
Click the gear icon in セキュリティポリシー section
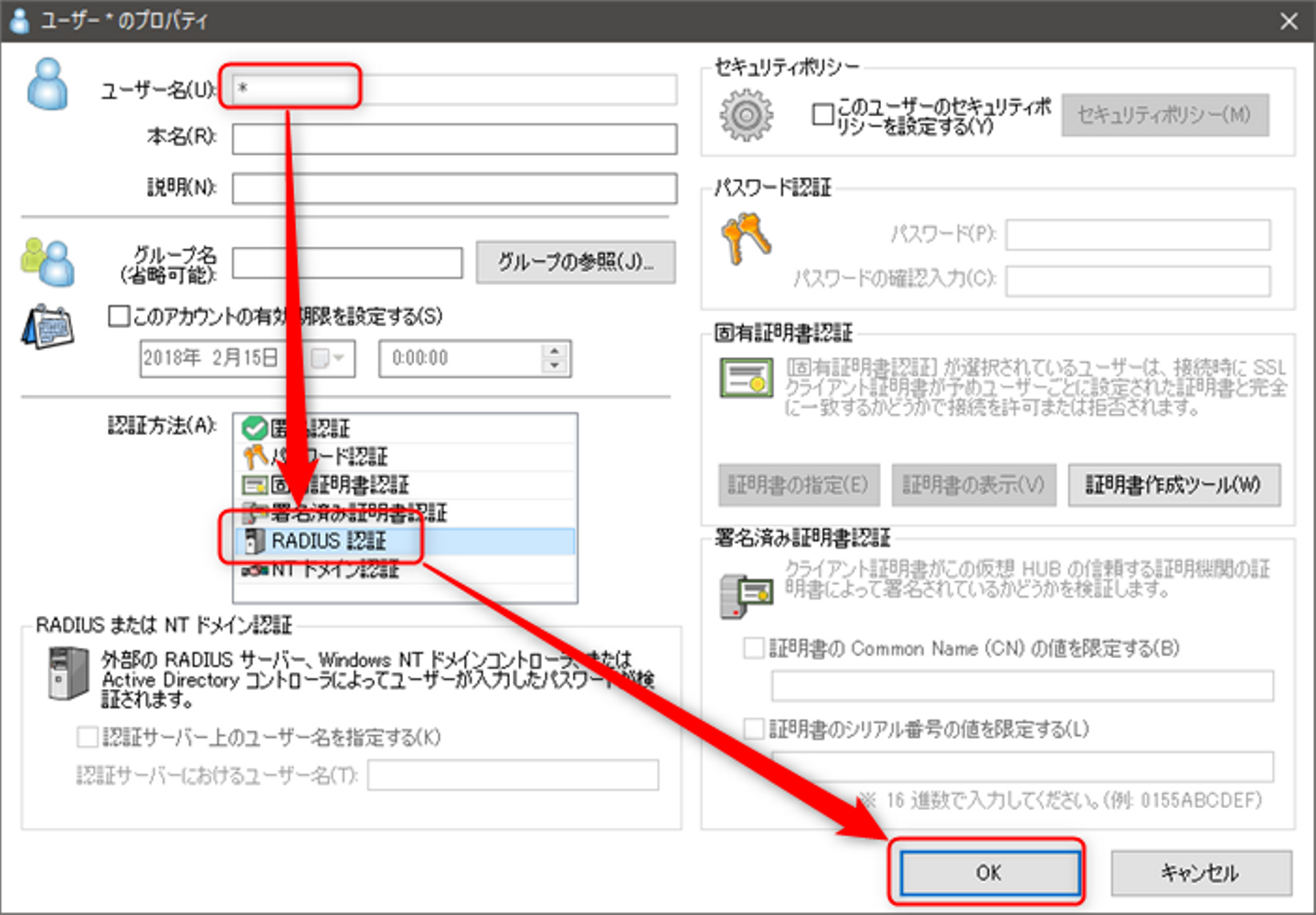[746, 115]
